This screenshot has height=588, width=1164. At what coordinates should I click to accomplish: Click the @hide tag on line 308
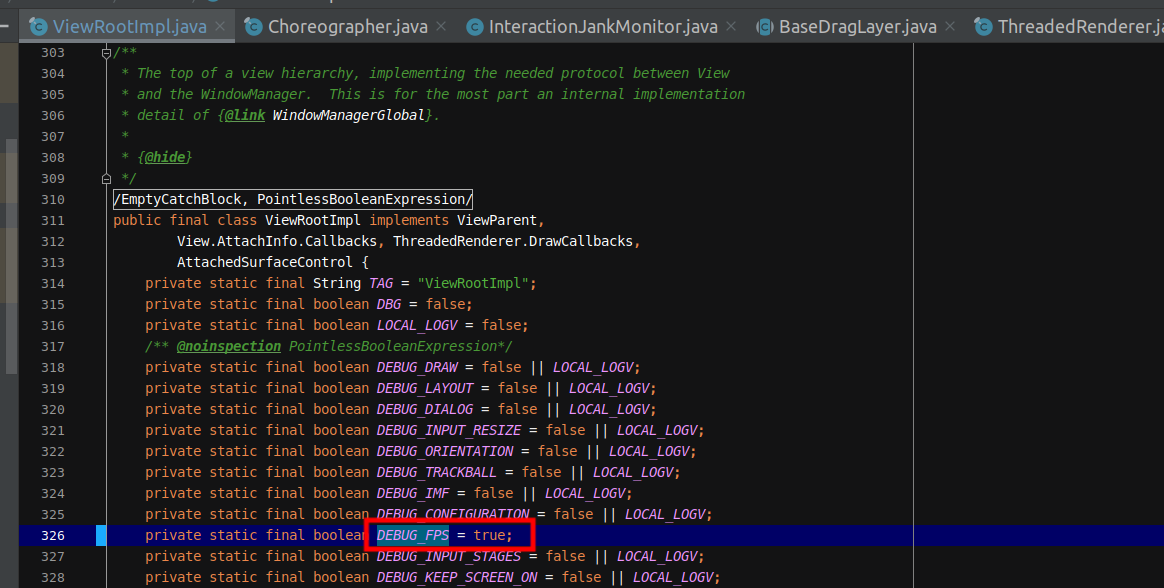(x=165, y=157)
